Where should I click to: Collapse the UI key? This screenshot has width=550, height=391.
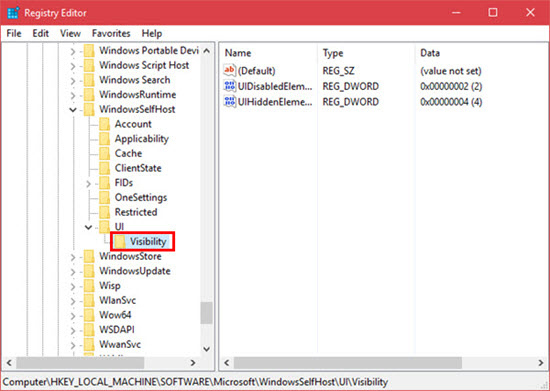88,227
